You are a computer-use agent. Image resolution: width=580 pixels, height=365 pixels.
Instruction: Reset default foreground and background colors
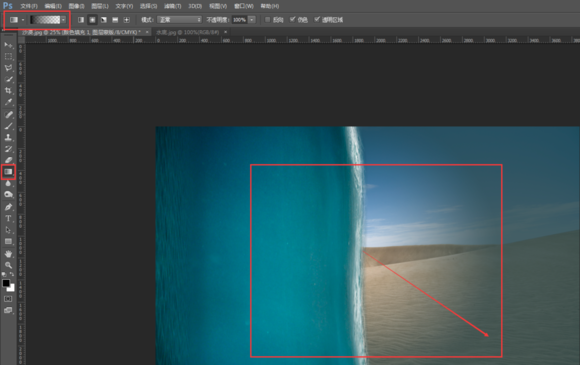[x=4, y=274]
